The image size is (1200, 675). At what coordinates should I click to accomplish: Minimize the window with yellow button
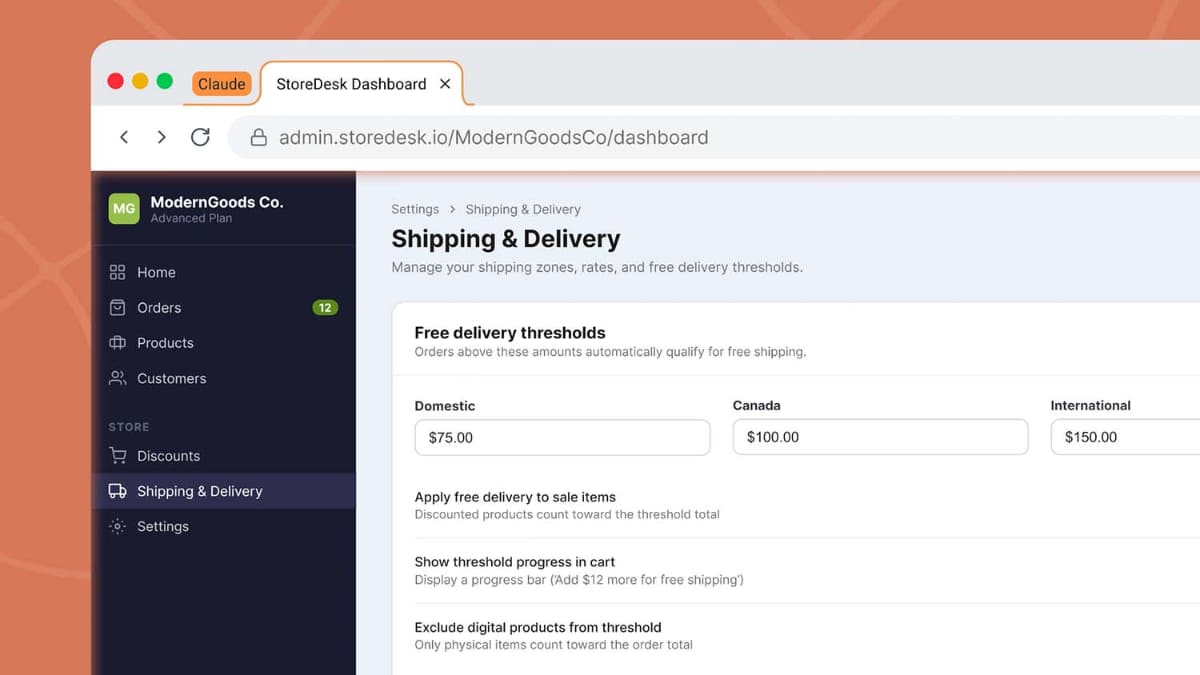coord(140,82)
